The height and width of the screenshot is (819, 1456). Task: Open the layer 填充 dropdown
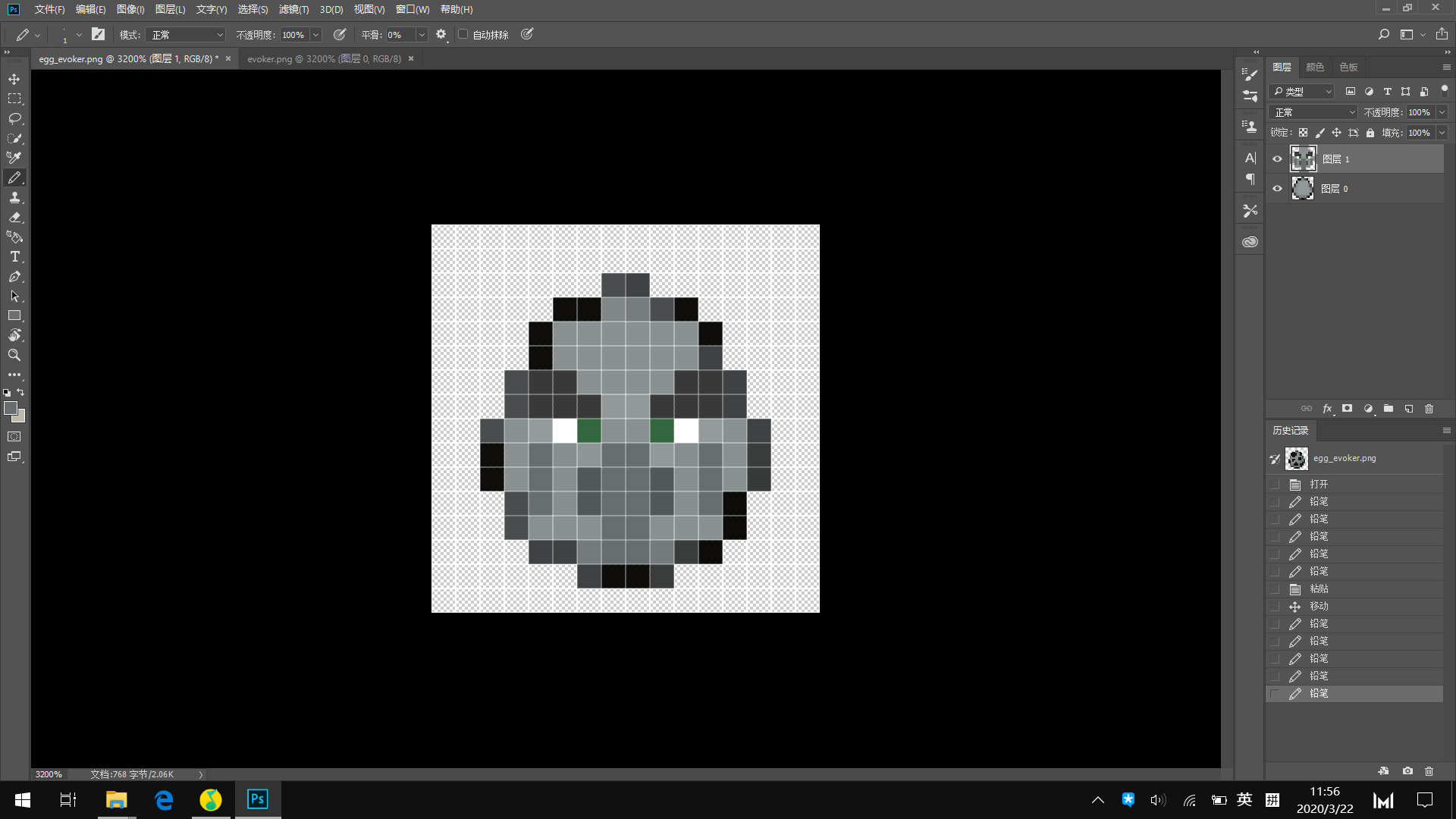1442,133
